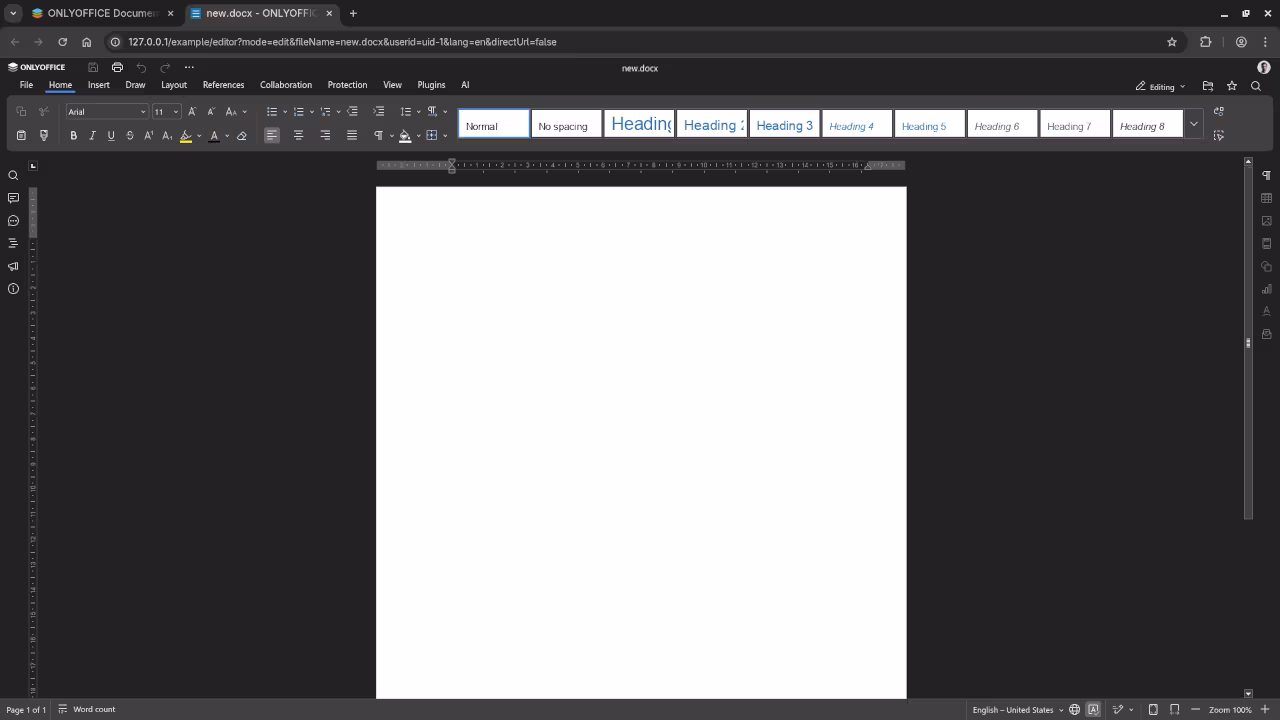Open table settings in the right sidebar
1280x720 pixels.
coord(1266,198)
